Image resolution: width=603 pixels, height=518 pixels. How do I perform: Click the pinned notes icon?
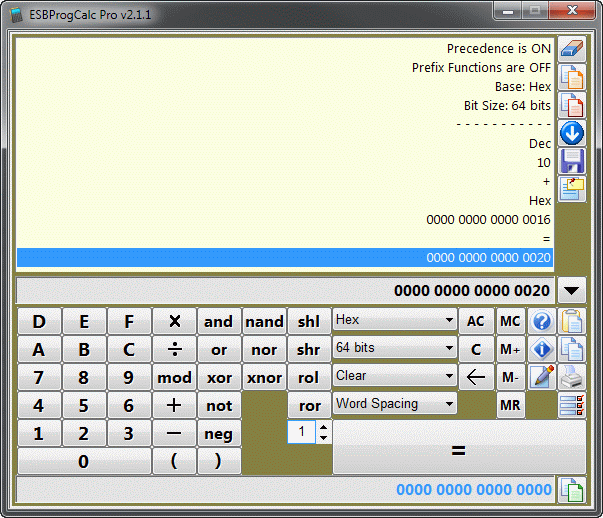click(x=572, y=189)
